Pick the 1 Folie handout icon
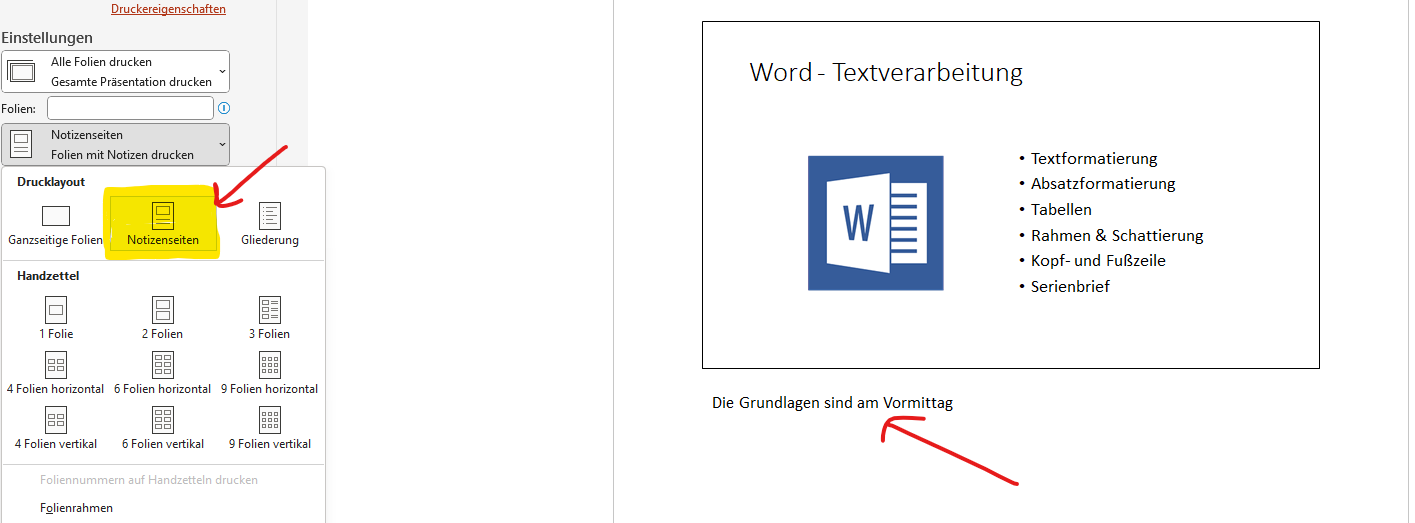Image resolution: width=1415 pixels, height=523 pixels. 56,309
